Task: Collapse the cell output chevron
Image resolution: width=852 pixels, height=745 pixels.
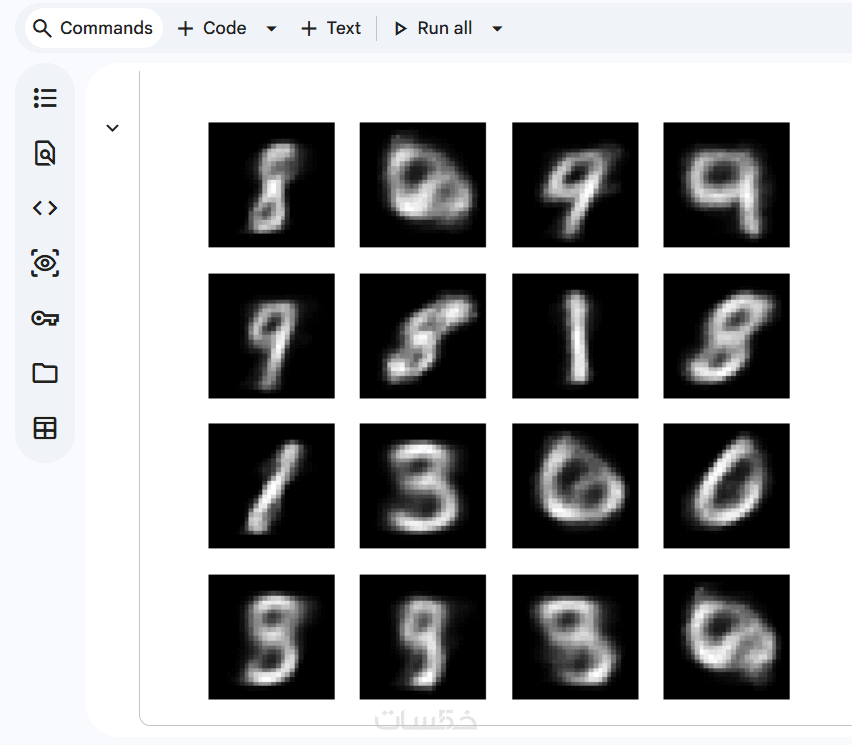Action: (112, 128)
